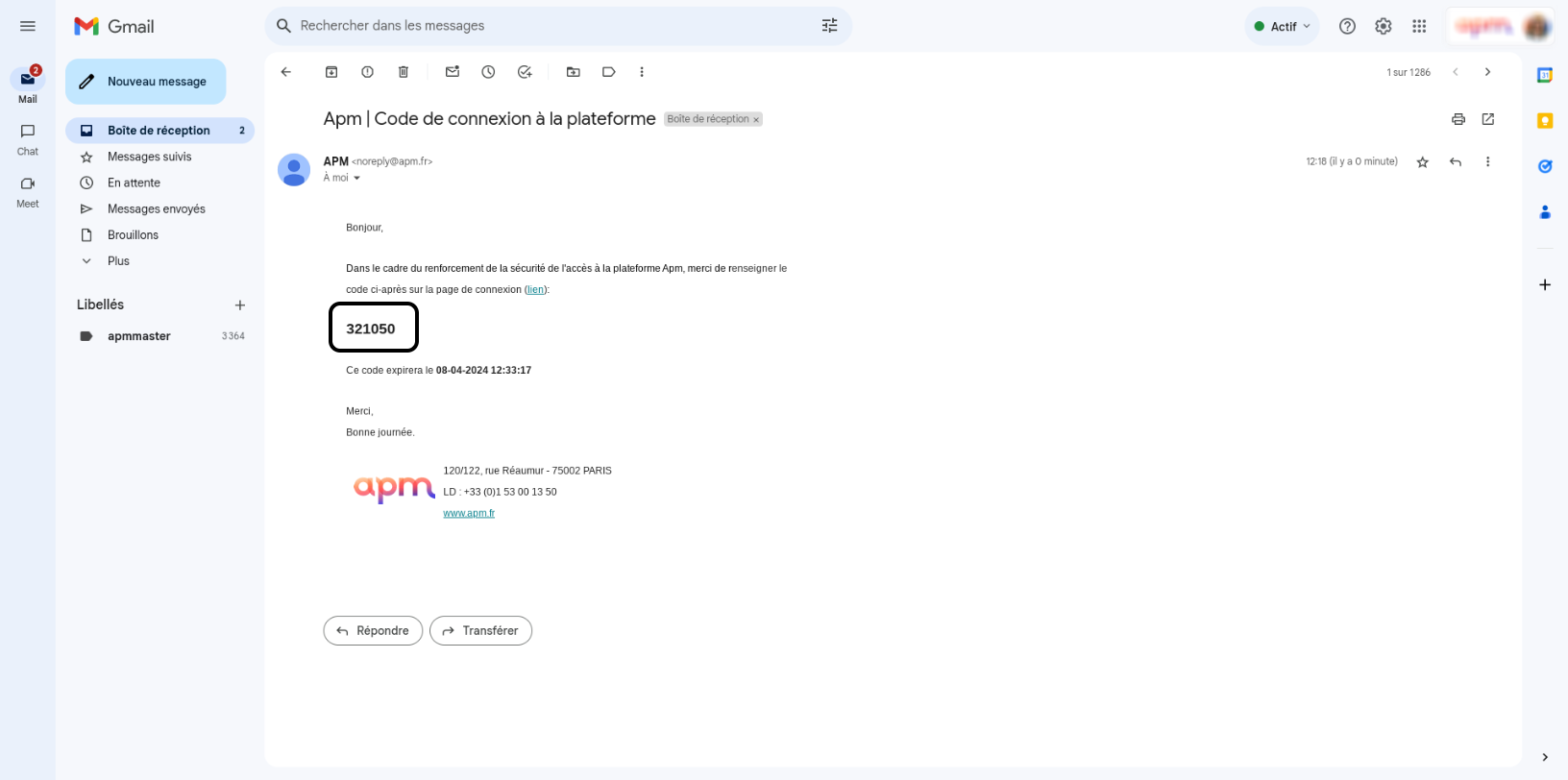Go to the newer message arrow

(1456, 72)
